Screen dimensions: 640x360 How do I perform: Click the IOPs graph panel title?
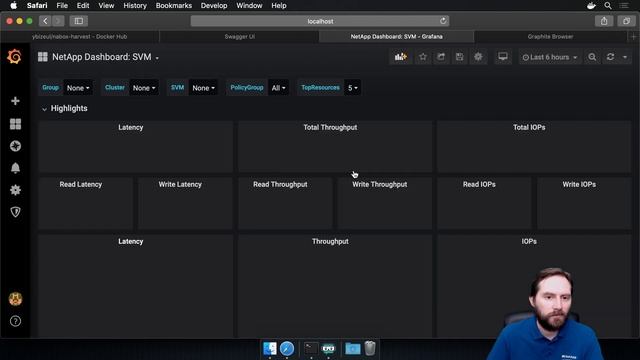(x=529, y=242)
